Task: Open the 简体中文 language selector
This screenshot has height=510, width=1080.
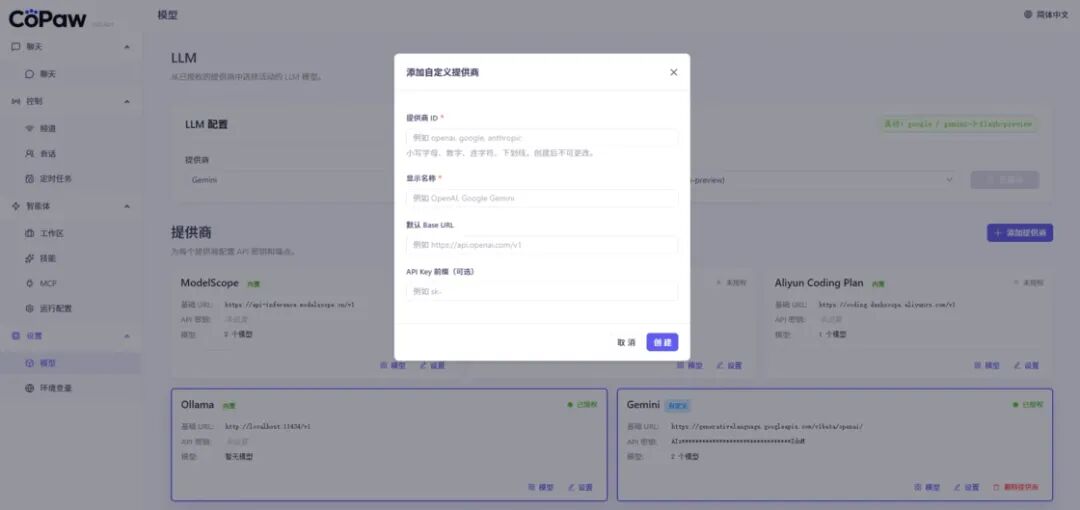Action: (x=1047, y=14)
